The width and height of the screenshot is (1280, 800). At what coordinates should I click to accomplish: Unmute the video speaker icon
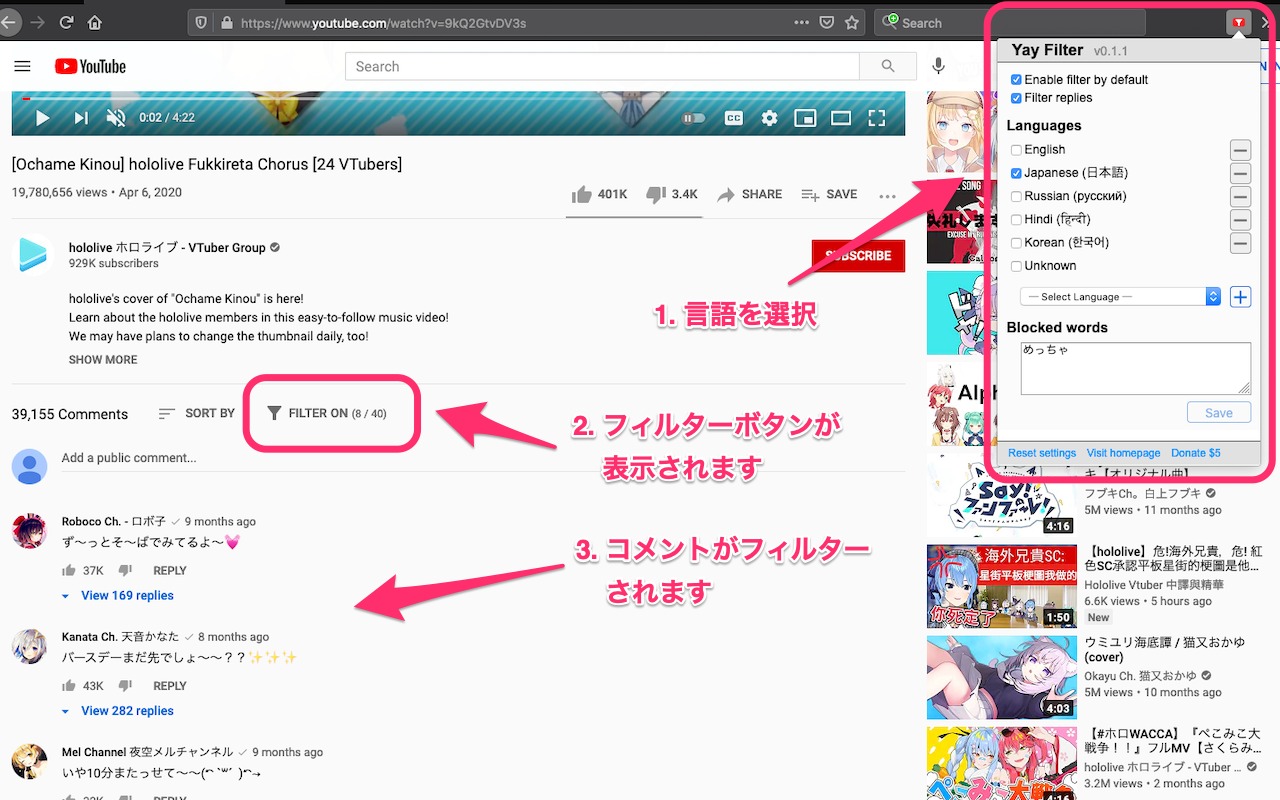(116, 118)
